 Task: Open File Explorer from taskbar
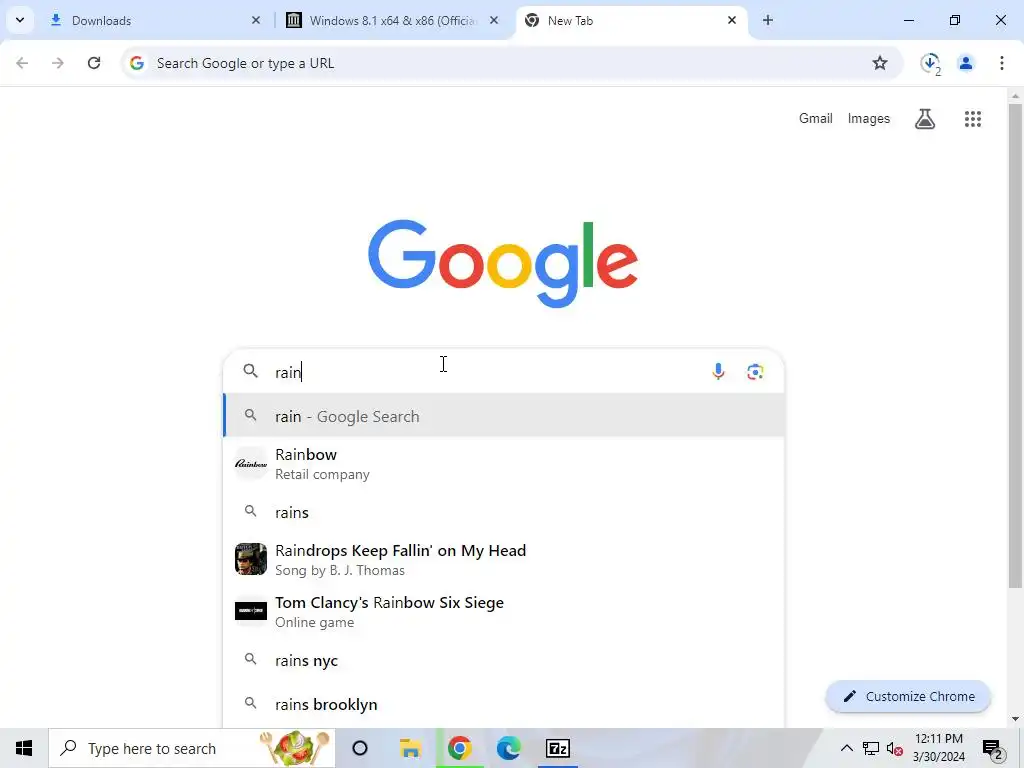[x=410, y=748]
